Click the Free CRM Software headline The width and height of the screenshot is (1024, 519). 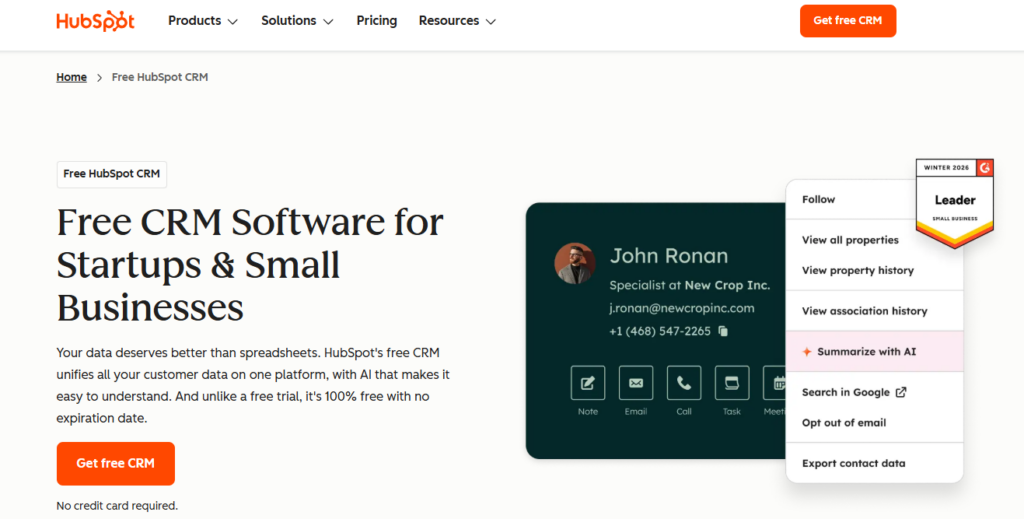(250, 265)
